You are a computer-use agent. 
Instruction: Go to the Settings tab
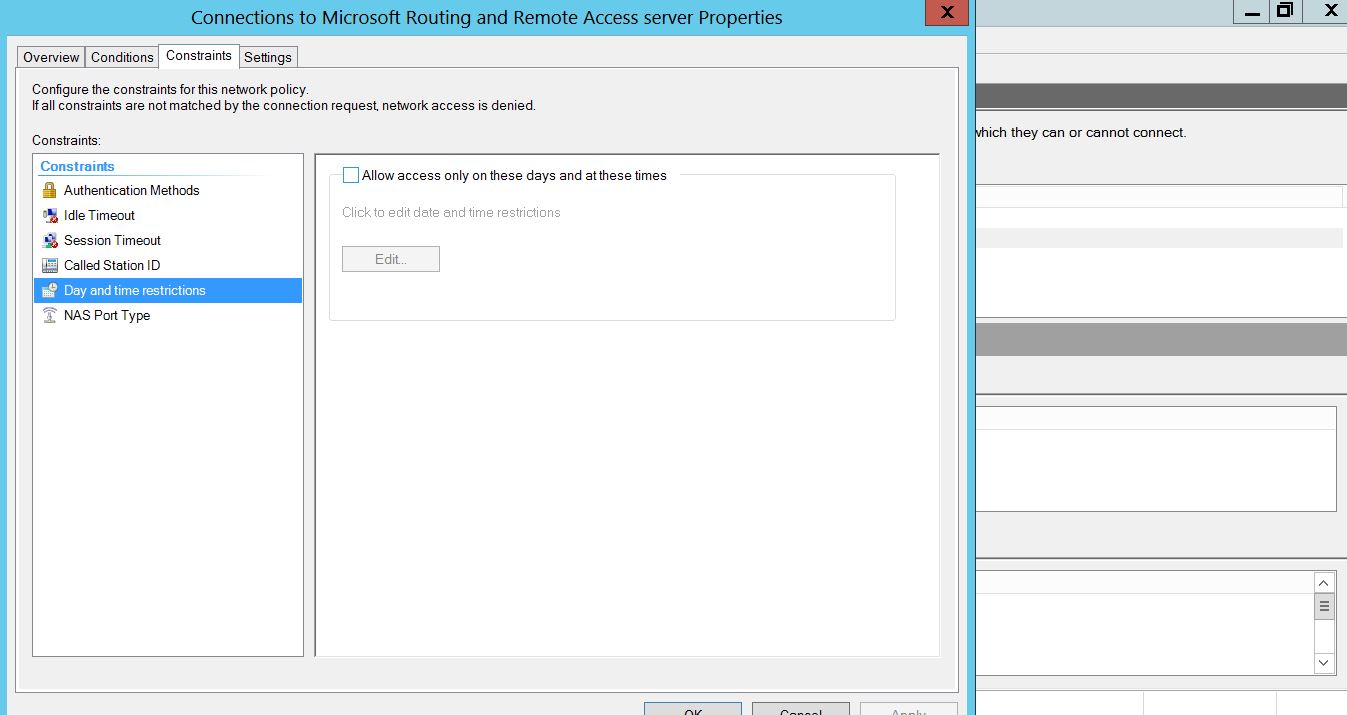(x=268, y=57)
